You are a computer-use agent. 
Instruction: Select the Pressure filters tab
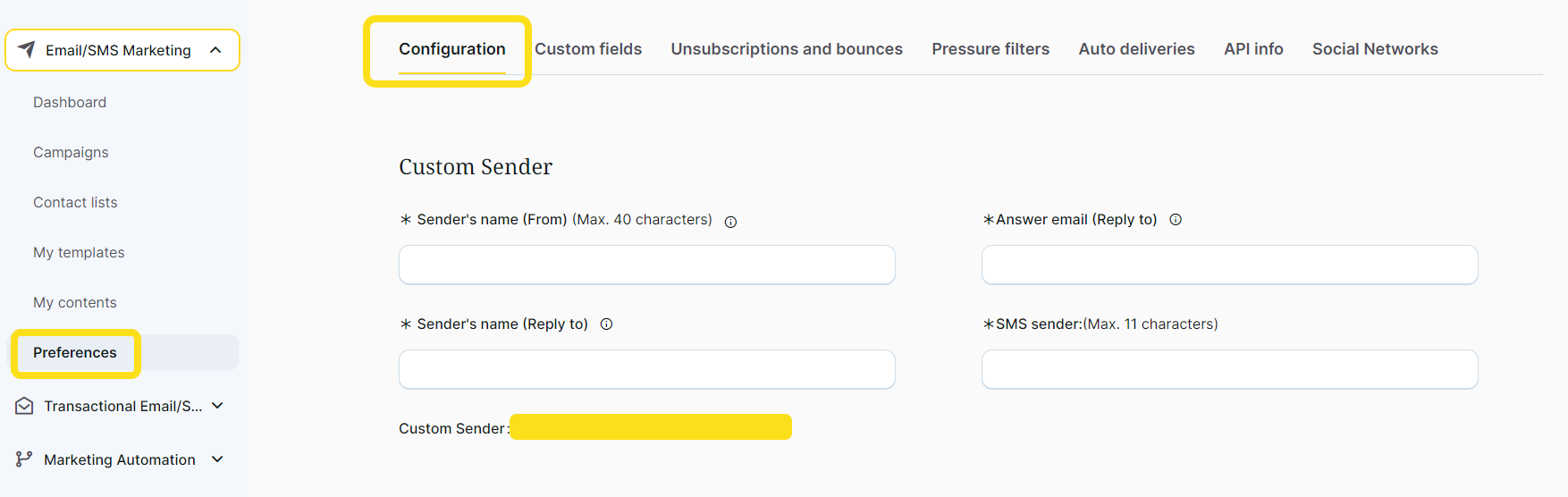click(991, 49)
